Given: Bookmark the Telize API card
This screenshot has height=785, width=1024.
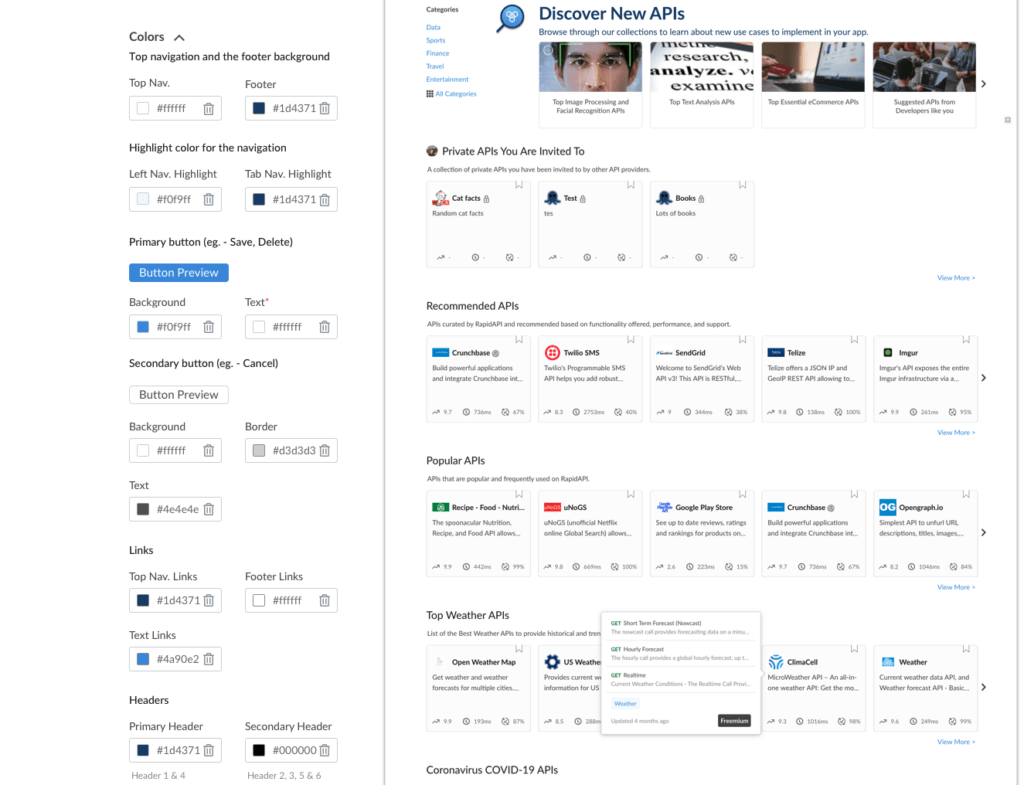Looking at the screenshot, I should (x=854, y=340).
